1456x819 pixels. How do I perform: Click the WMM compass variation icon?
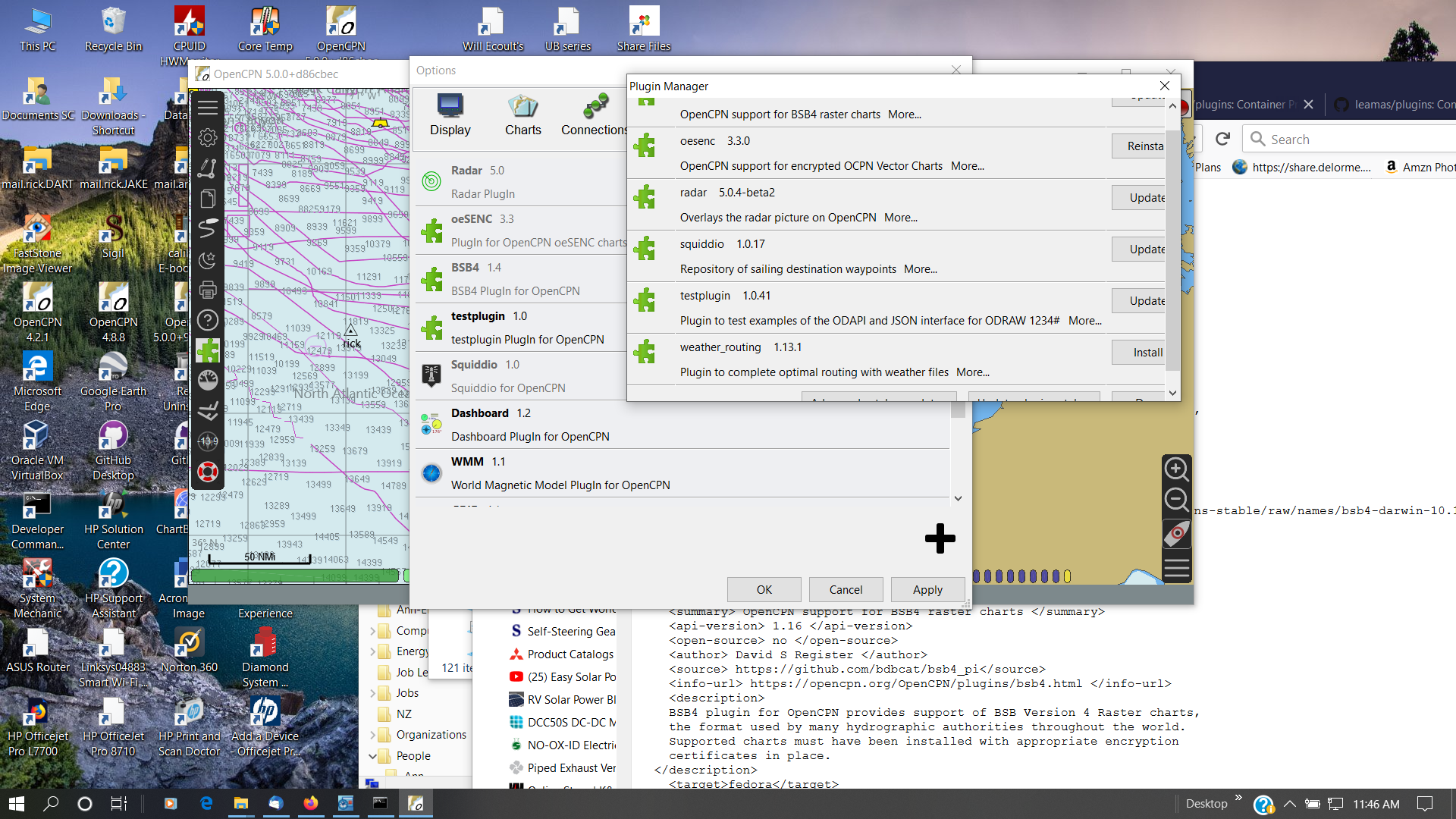pyautogui.click(x=208, y=441)
